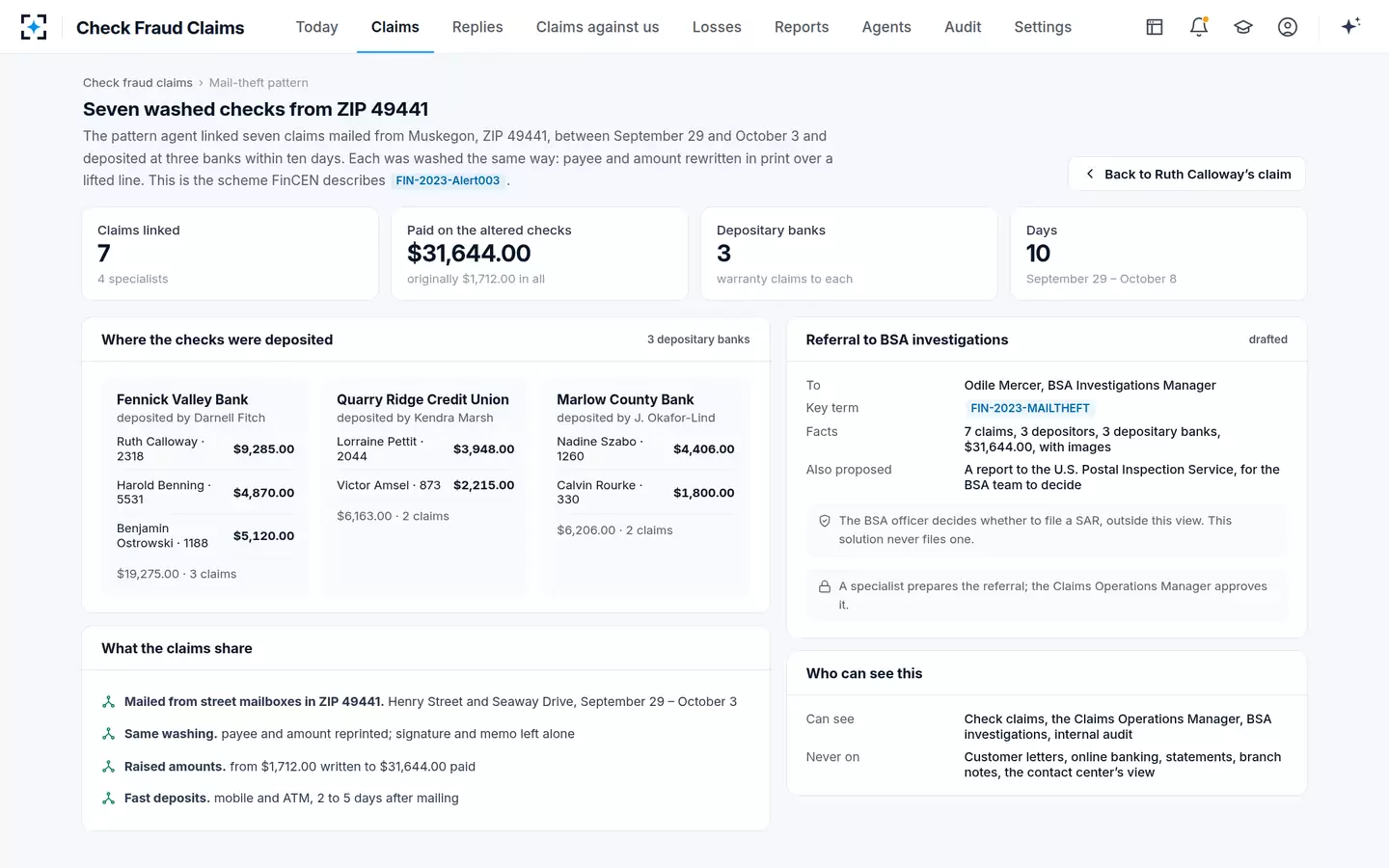Go to the Today tab

coord(316,27)
